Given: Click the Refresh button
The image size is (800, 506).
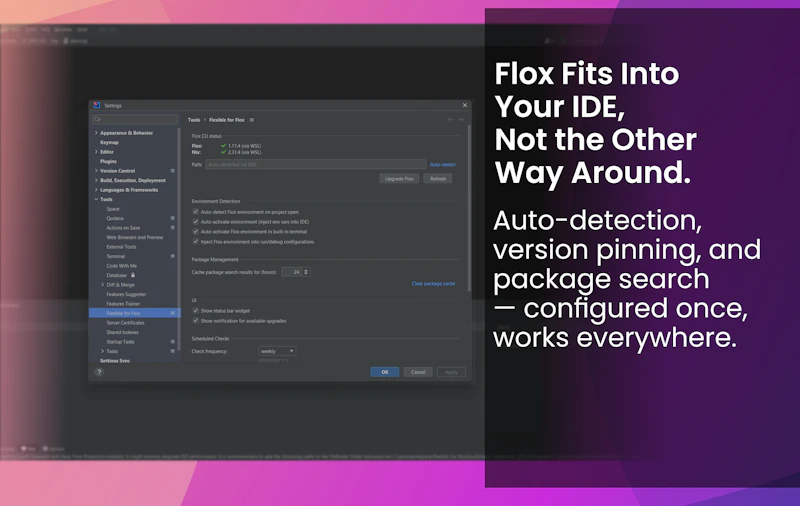Looking at the screenshot, I should (438, 179).
